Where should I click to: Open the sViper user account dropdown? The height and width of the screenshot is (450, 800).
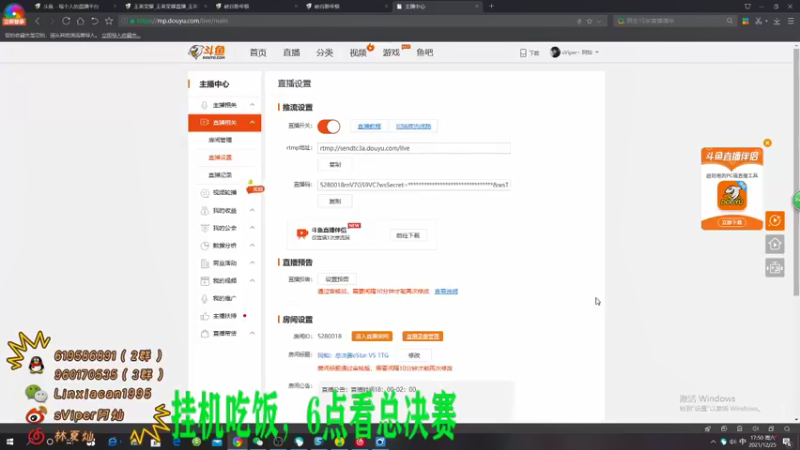(574, 52)
